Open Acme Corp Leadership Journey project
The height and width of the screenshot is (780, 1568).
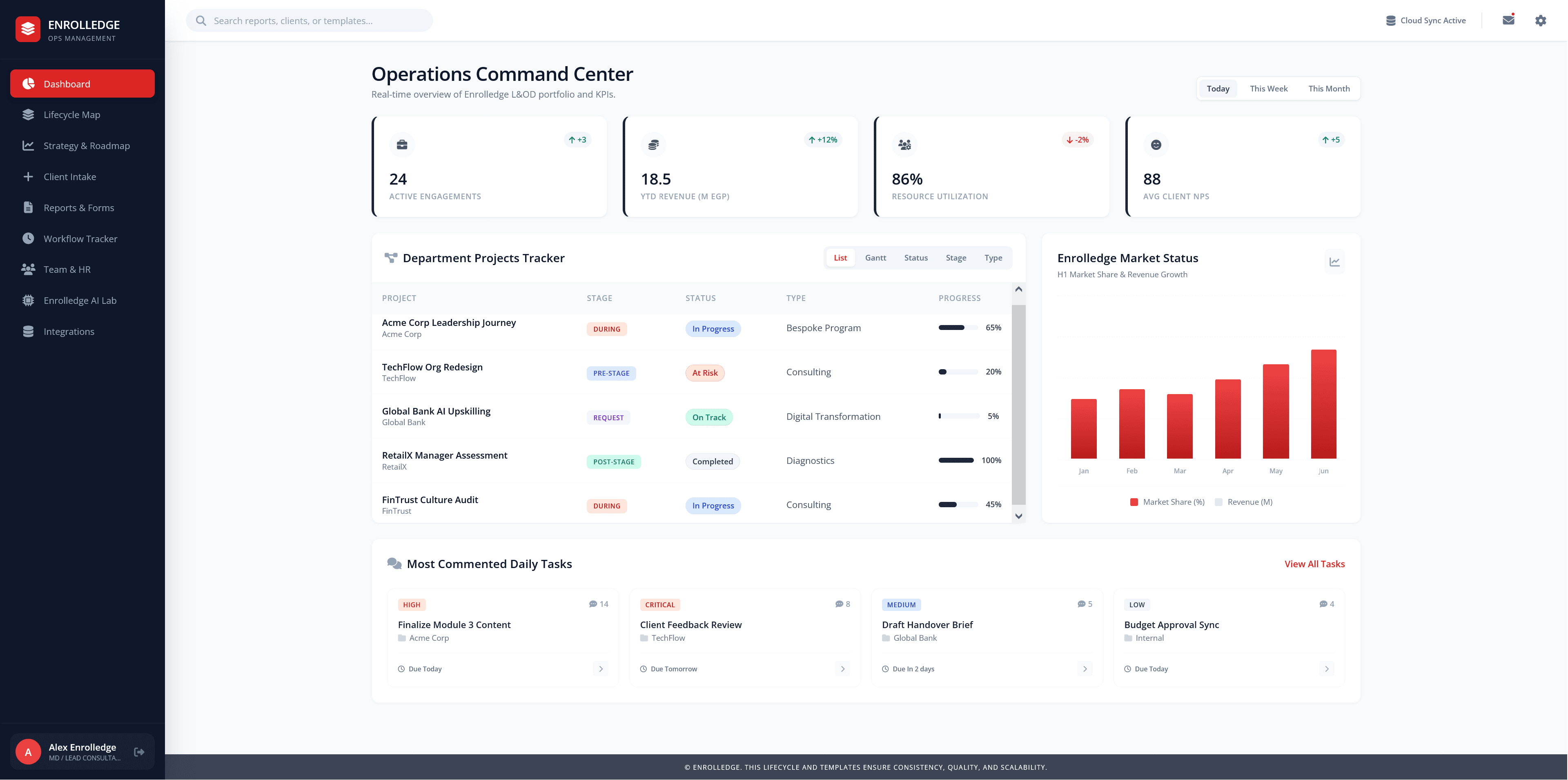pos(449,323)
